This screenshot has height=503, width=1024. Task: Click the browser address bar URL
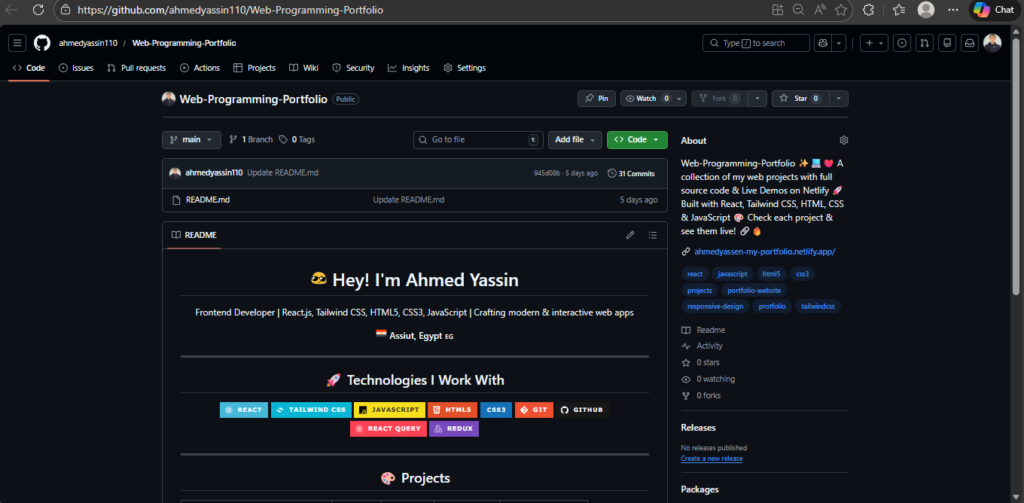[x=231, y=10]
